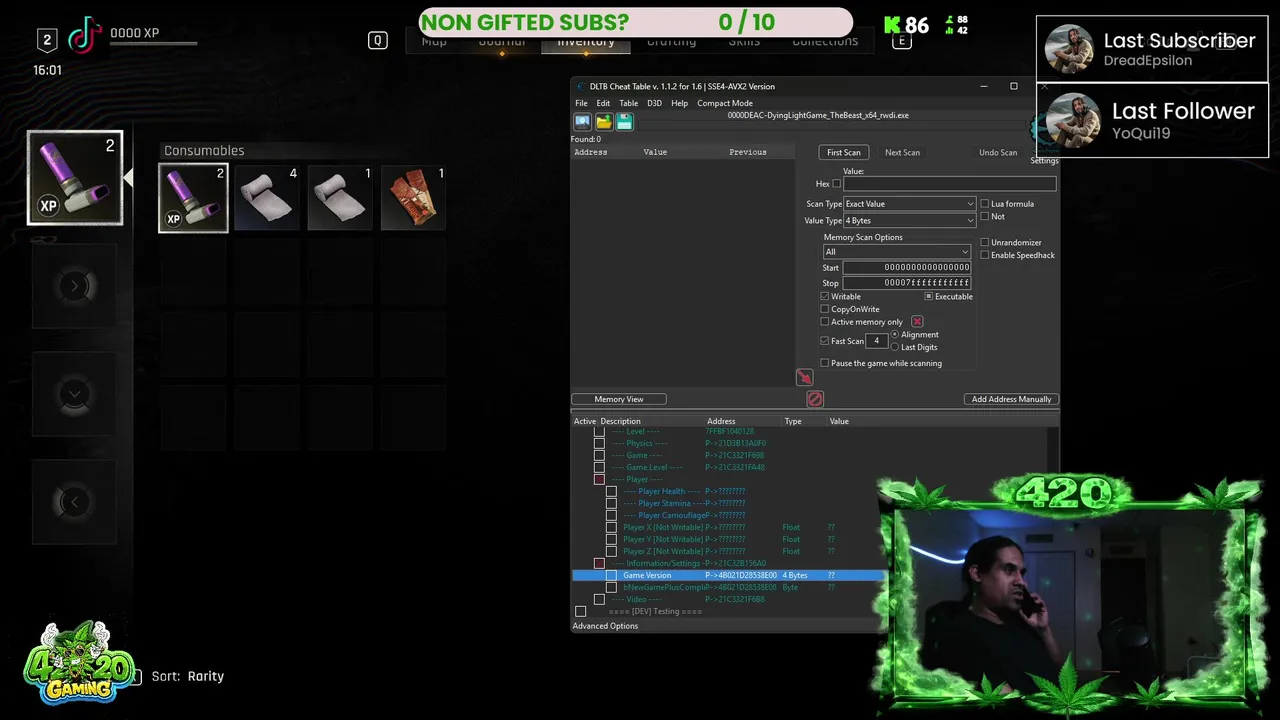This screenshot has height=720, width=1280.
Task: Click the large XP booster preview tile
Action: coord(75,177)
